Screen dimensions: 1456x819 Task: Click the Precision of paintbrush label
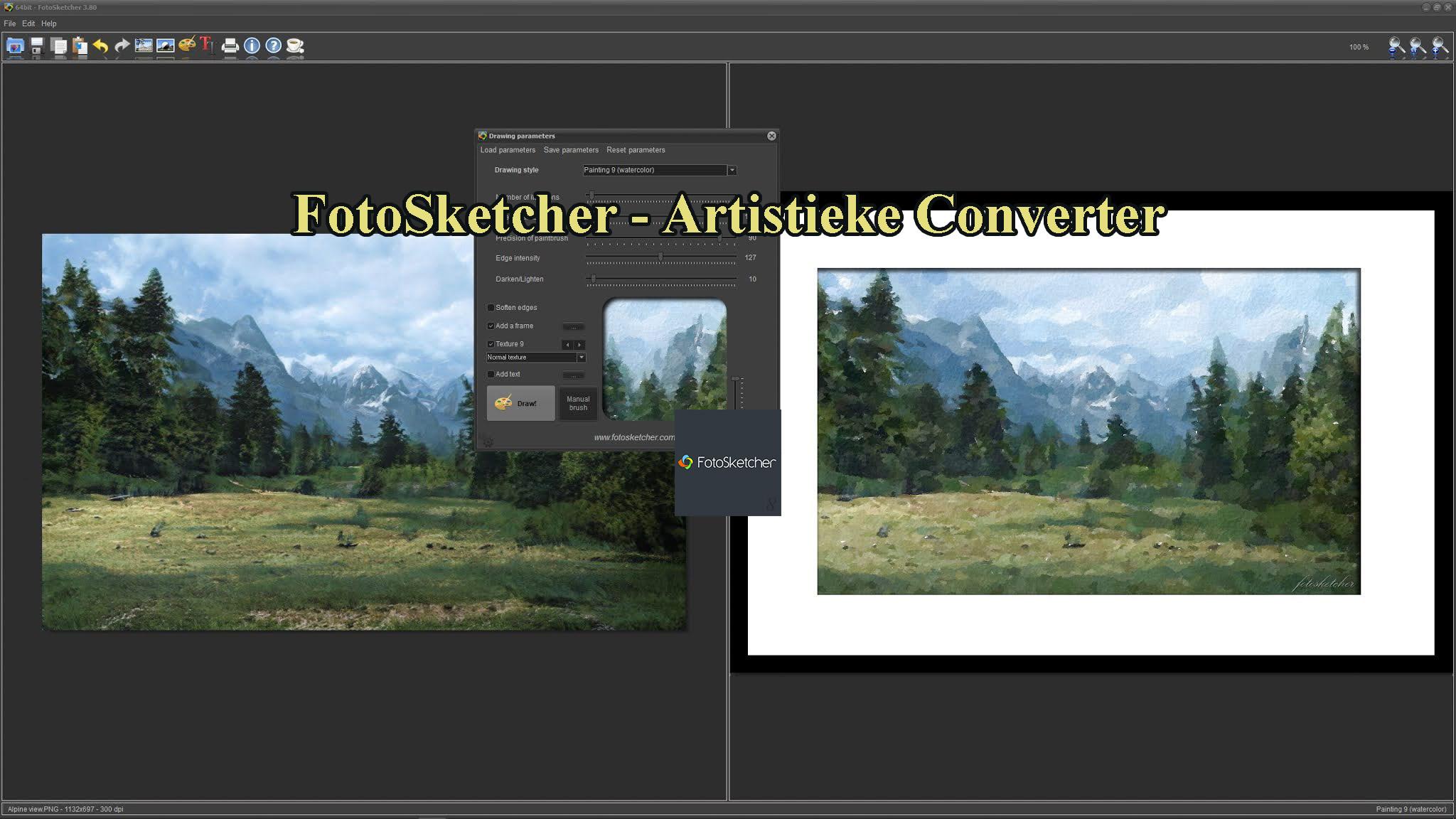(532, 238)
